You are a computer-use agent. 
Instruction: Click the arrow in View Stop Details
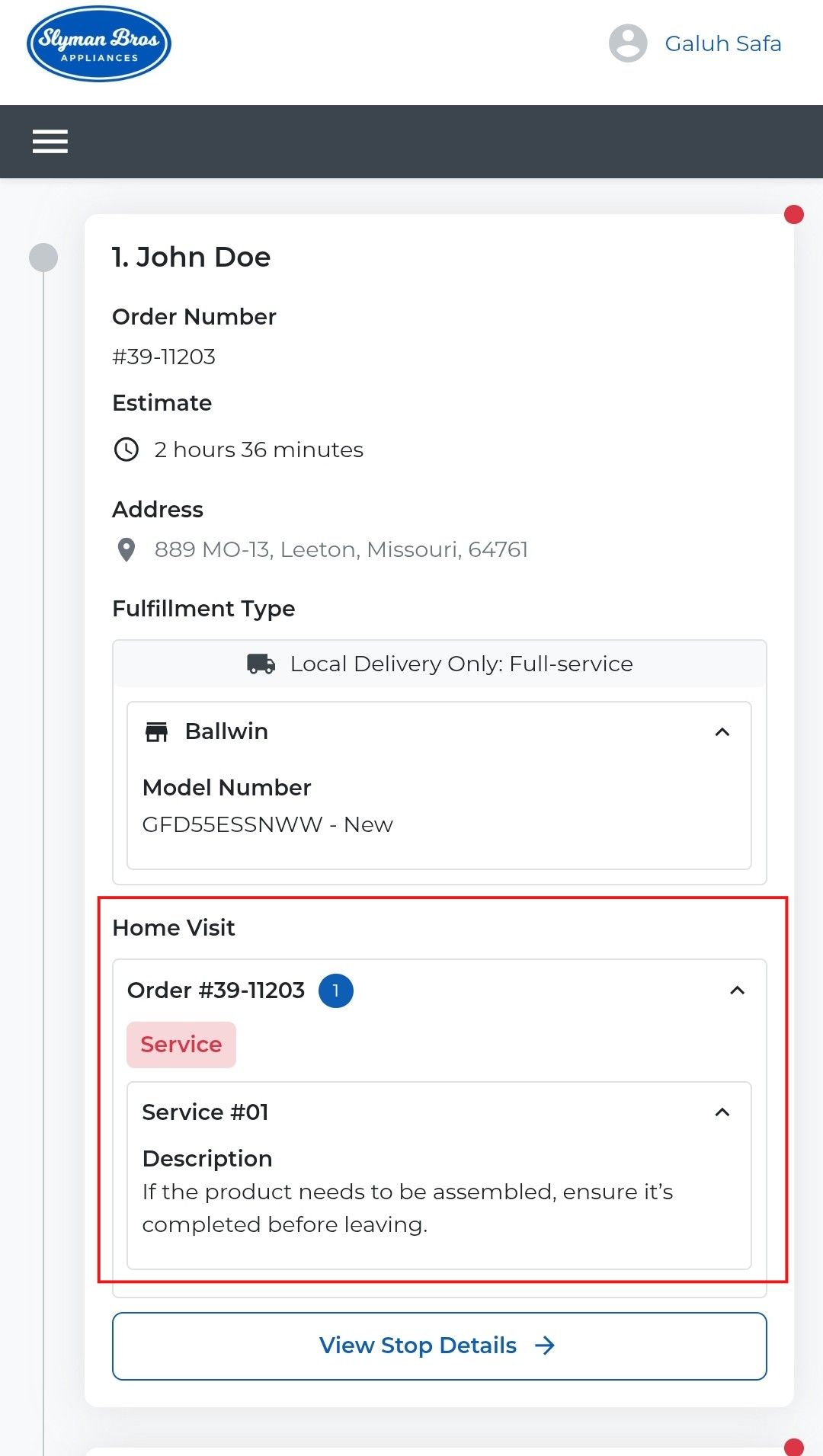click(x=545, y=1346)
